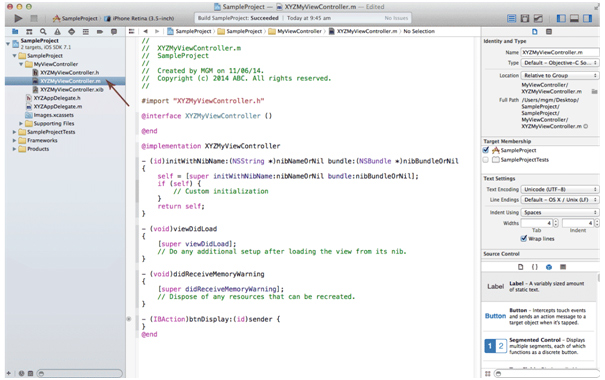The width and height of the screenshot is (605, 380).
Task: Add a new file with the plus button
Action: [8, 373]
